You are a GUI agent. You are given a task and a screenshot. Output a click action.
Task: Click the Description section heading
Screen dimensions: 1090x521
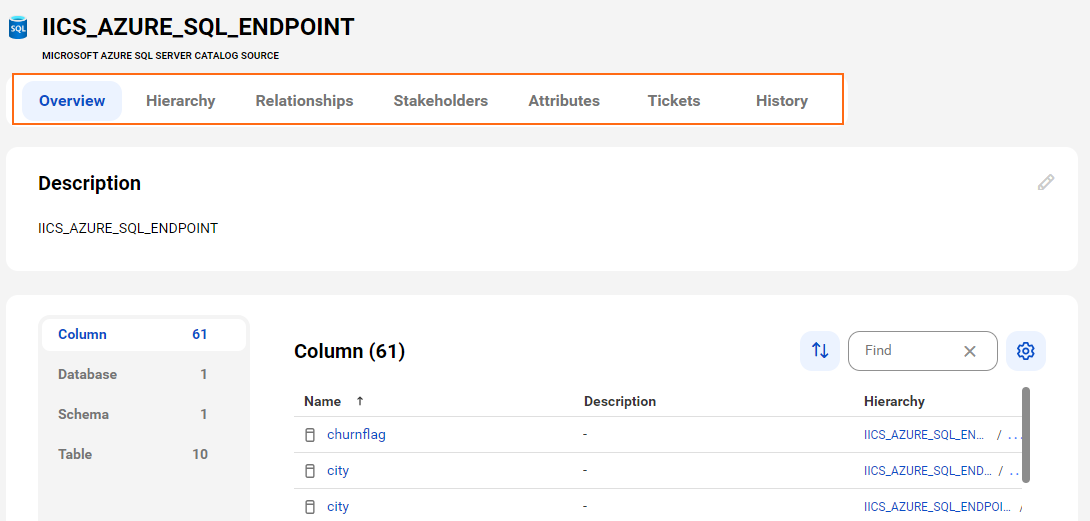tap(90, 183)
